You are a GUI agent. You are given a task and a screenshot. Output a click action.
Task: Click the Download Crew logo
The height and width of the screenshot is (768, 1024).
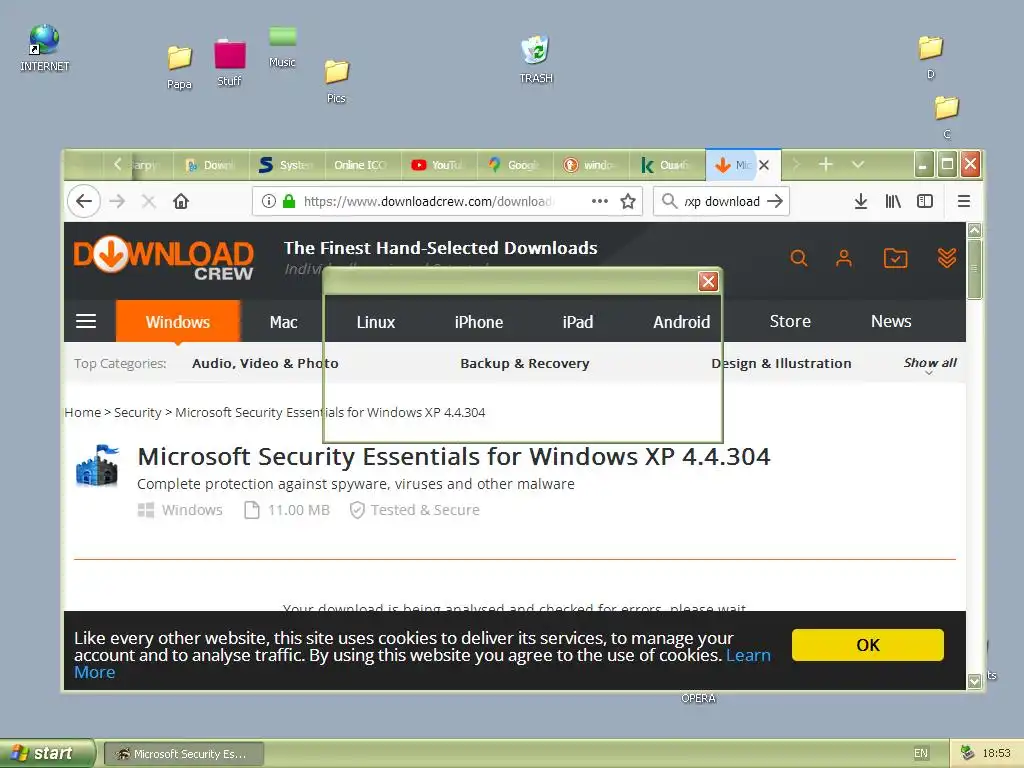click(x=163, y=258)
